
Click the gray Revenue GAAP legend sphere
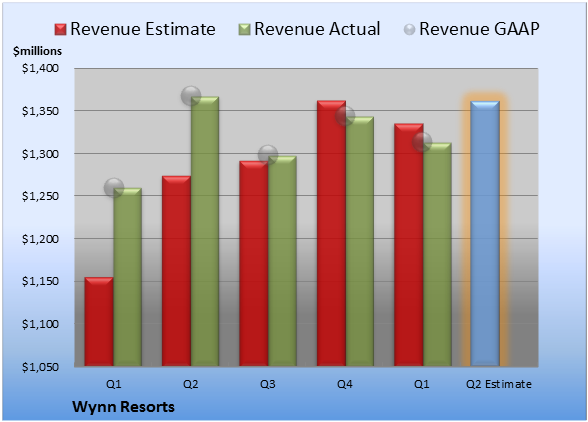point(410,30)
